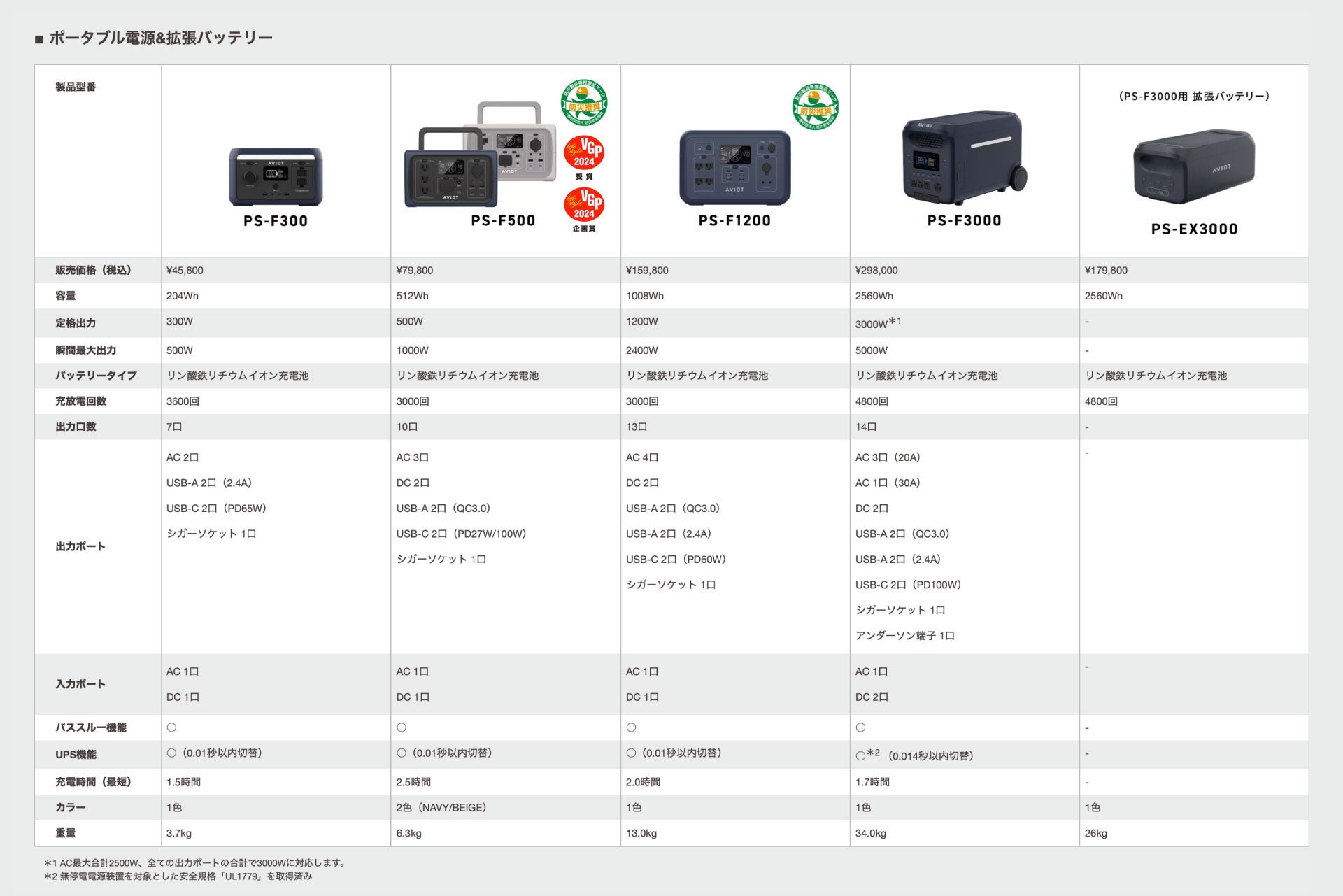The height and width of the screenshot is (896, 1343).
Task: Click the PS-EX3000 expansion battery image
Action: pyautogui.click(x=1193, y=166)
